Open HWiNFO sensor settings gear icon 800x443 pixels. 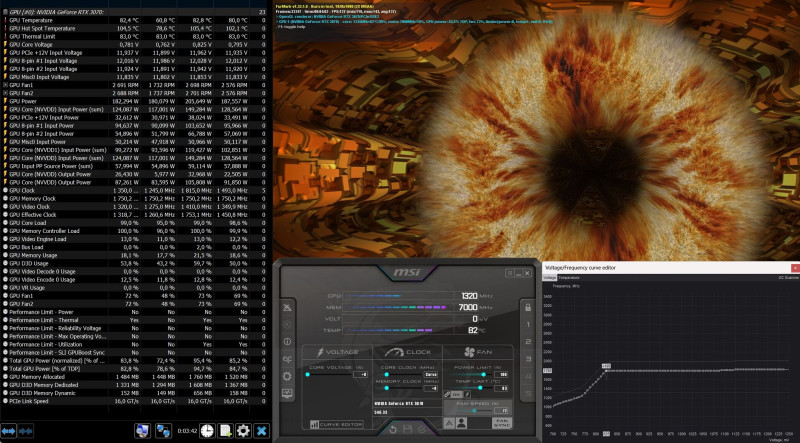click(x=243, y=430)
